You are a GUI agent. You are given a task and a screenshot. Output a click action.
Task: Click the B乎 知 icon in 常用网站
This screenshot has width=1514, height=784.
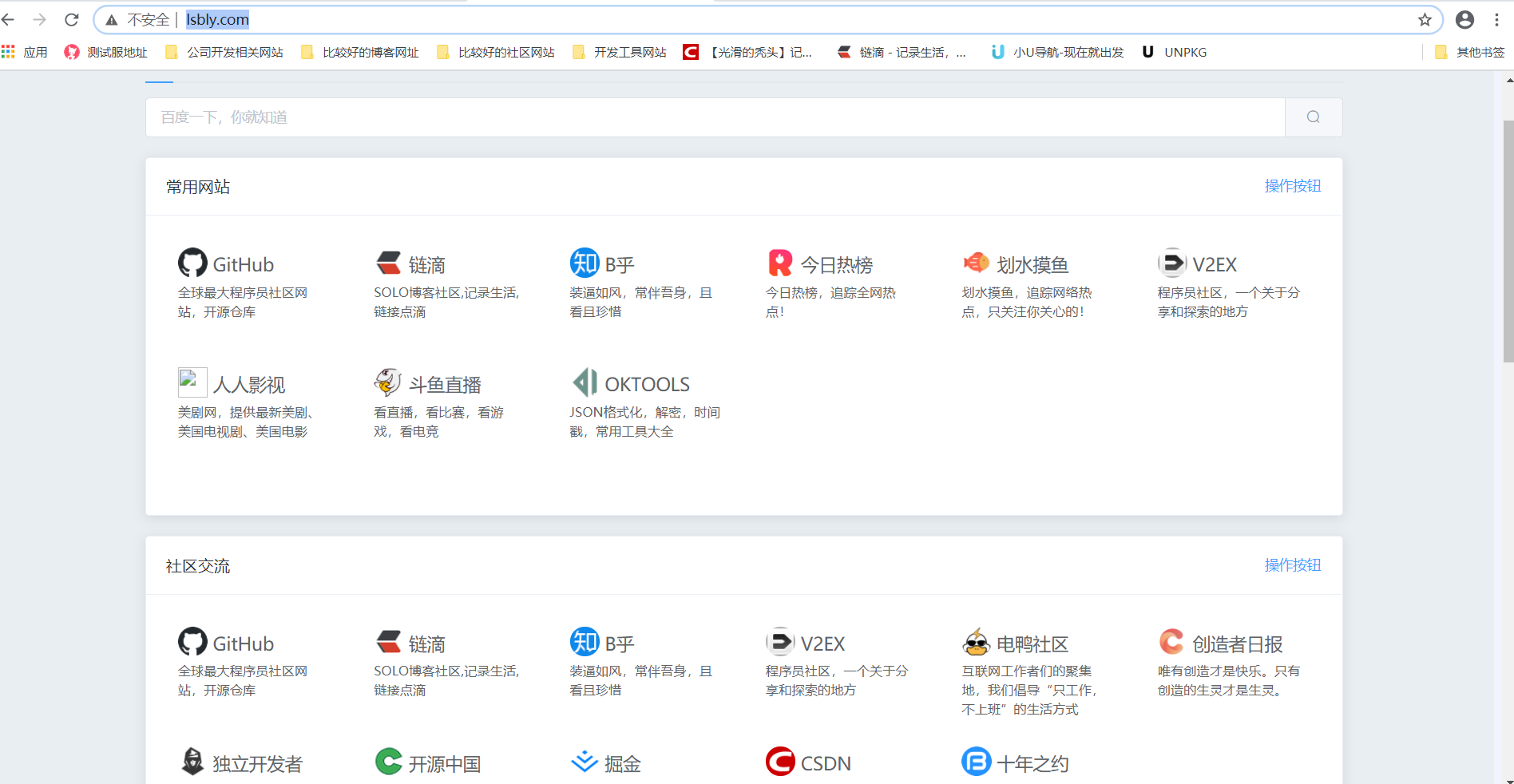[x=585, y=263]
